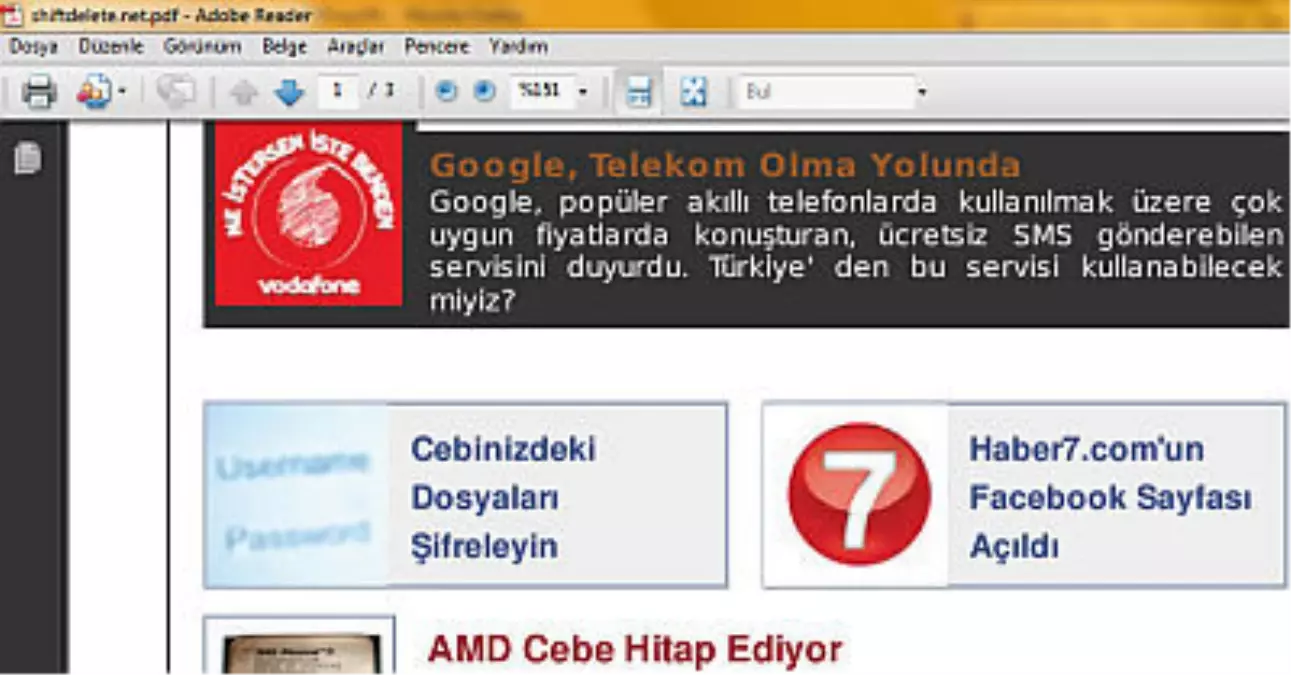
Task: Open Haber7.com'un Facebook Sayfası Açıldı link
Action: pyautogui.click(x=1110, y=497)
